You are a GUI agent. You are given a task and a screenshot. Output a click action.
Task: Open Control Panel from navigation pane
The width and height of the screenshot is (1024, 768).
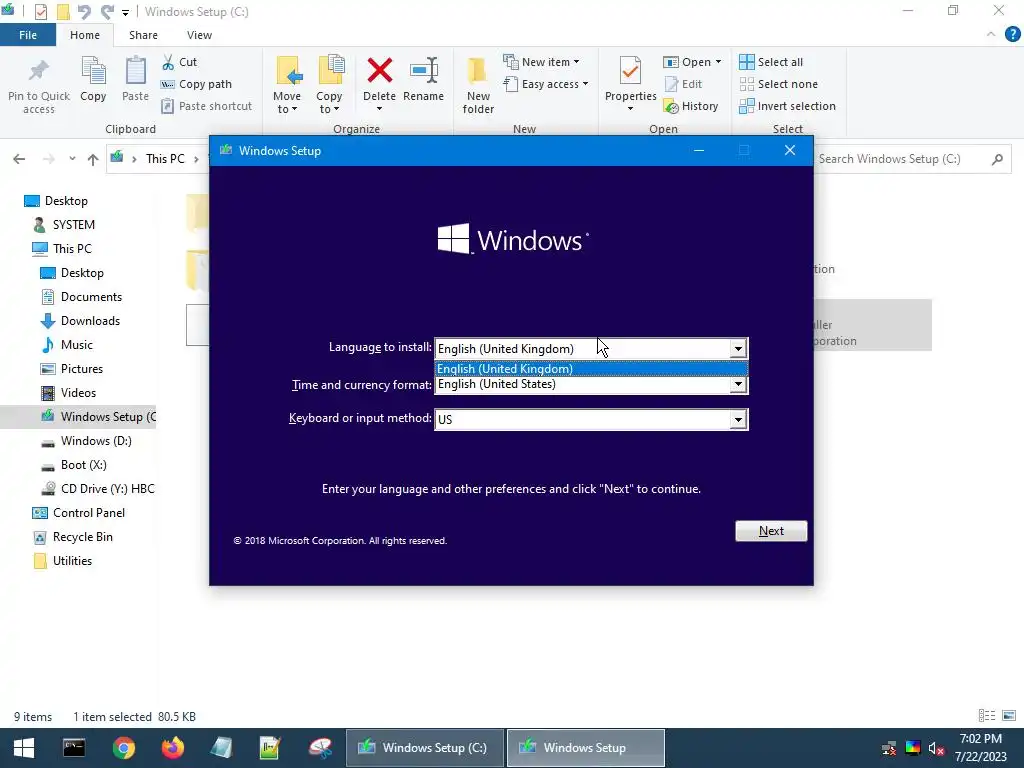click(x=88, y=513)
